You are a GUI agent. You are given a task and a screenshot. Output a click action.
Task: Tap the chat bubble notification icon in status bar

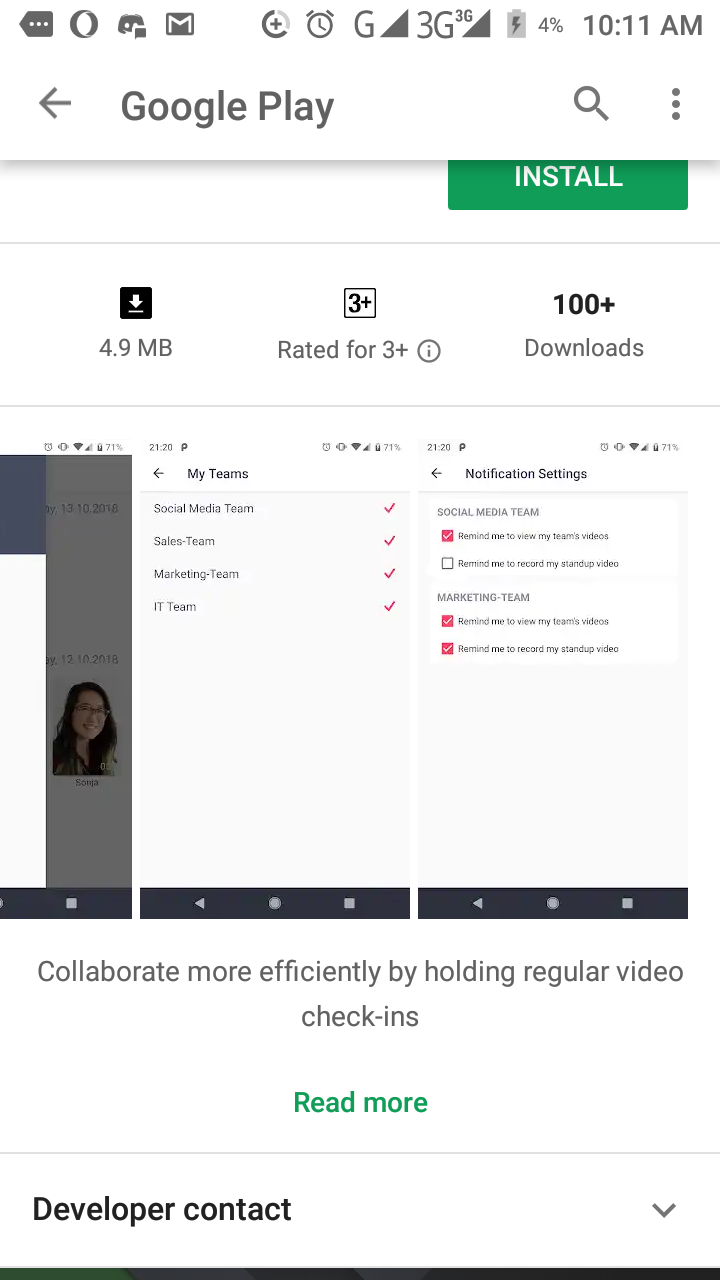[36, 25]
